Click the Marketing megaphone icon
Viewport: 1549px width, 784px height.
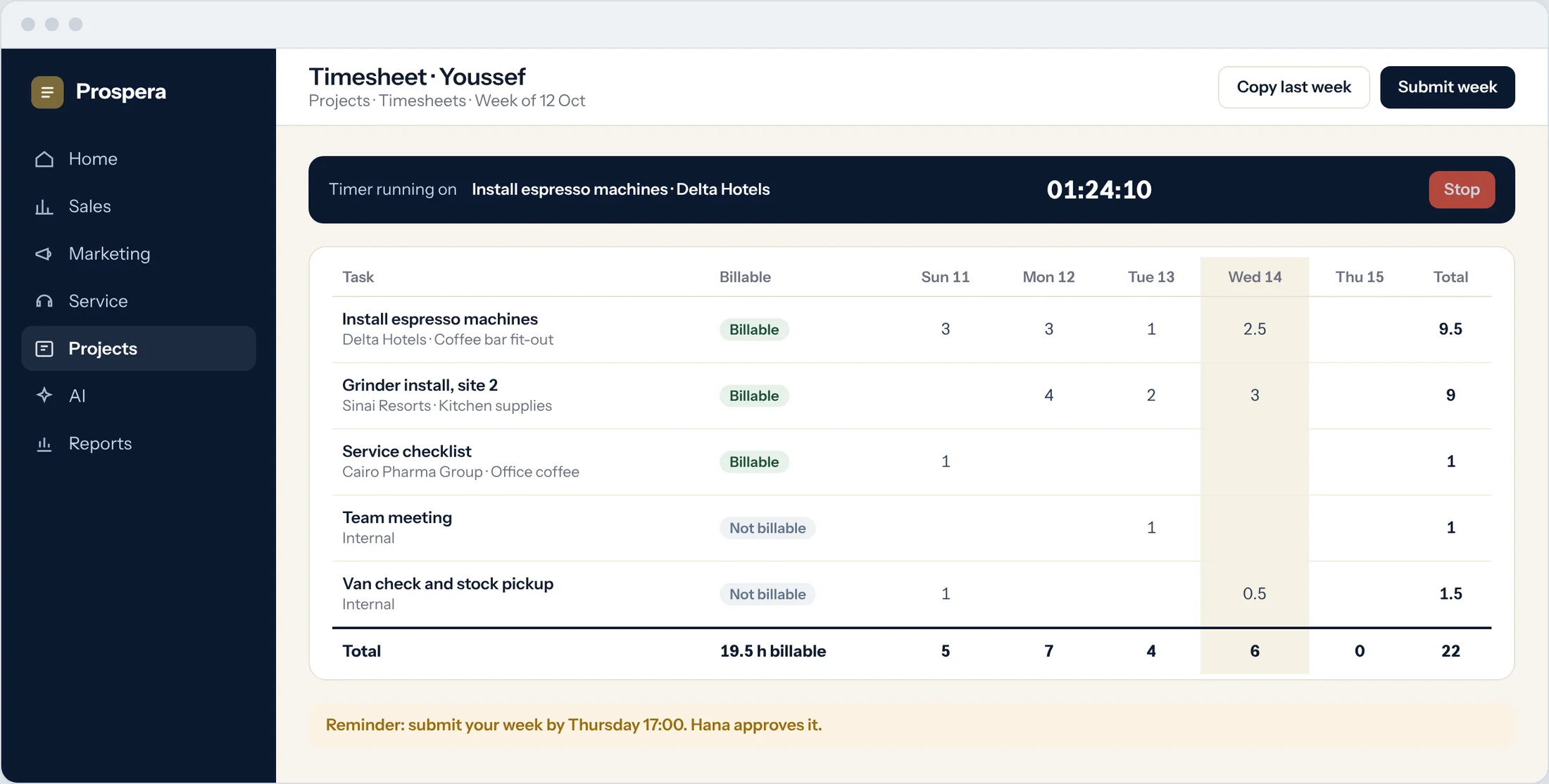(44, 253)
